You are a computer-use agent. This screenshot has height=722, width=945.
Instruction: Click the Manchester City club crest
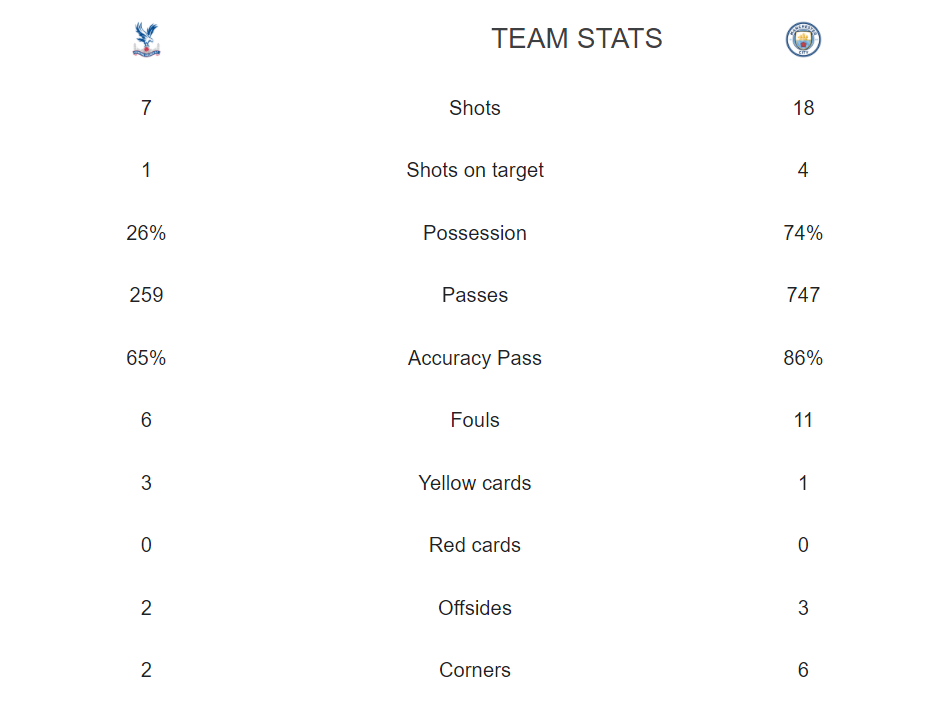click(x=803, y=40)
